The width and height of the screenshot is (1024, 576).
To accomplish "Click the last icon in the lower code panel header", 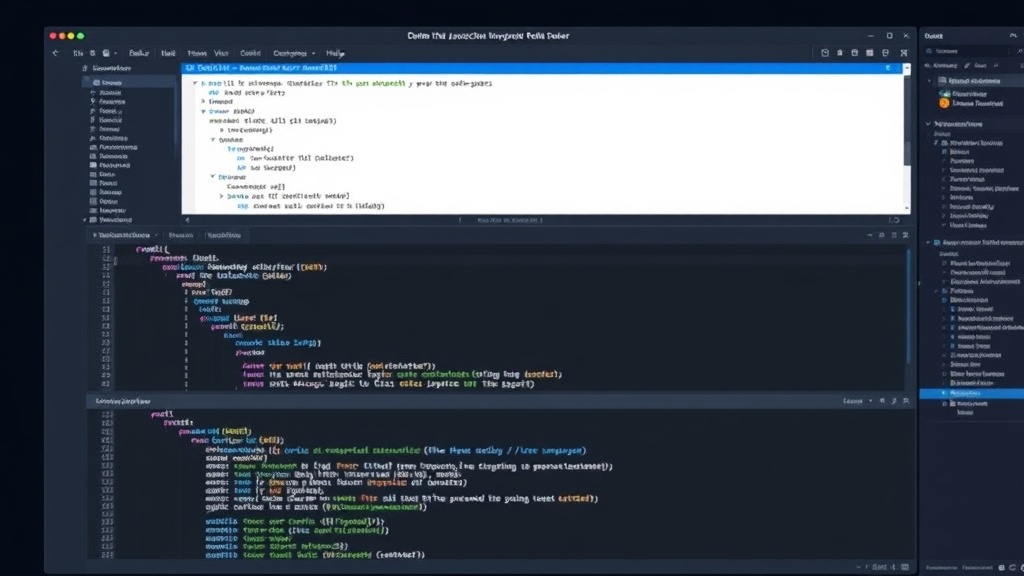I will 906,401.
